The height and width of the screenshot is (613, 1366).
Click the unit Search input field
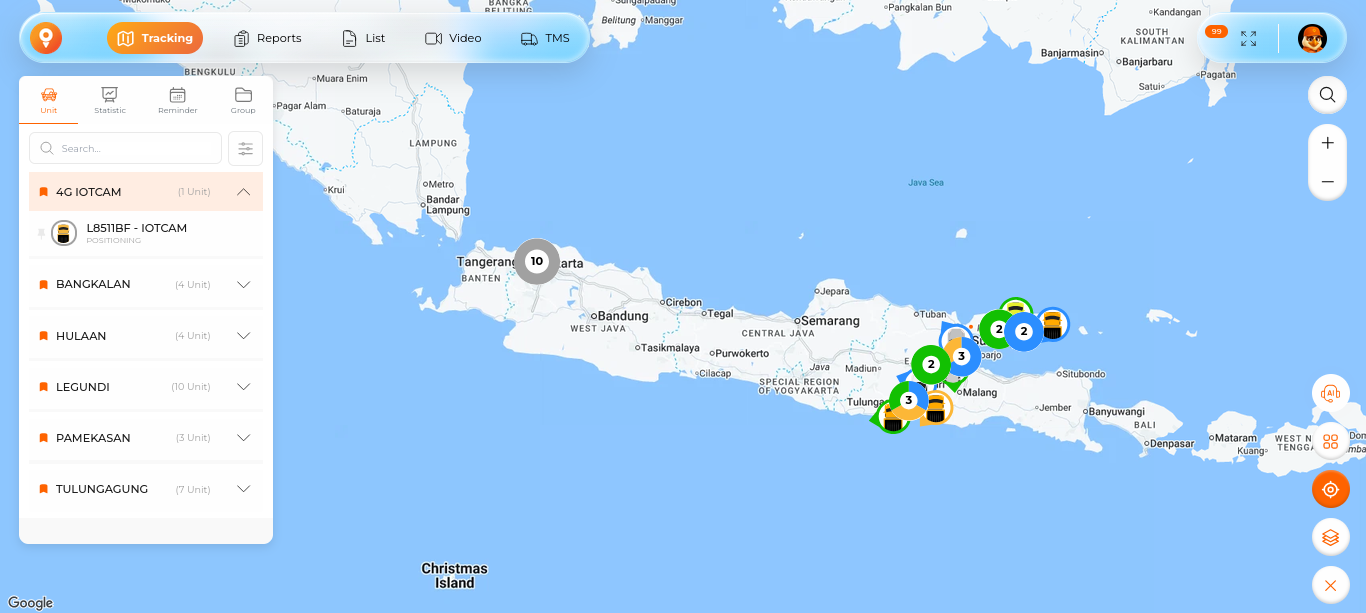click(125, 148)
